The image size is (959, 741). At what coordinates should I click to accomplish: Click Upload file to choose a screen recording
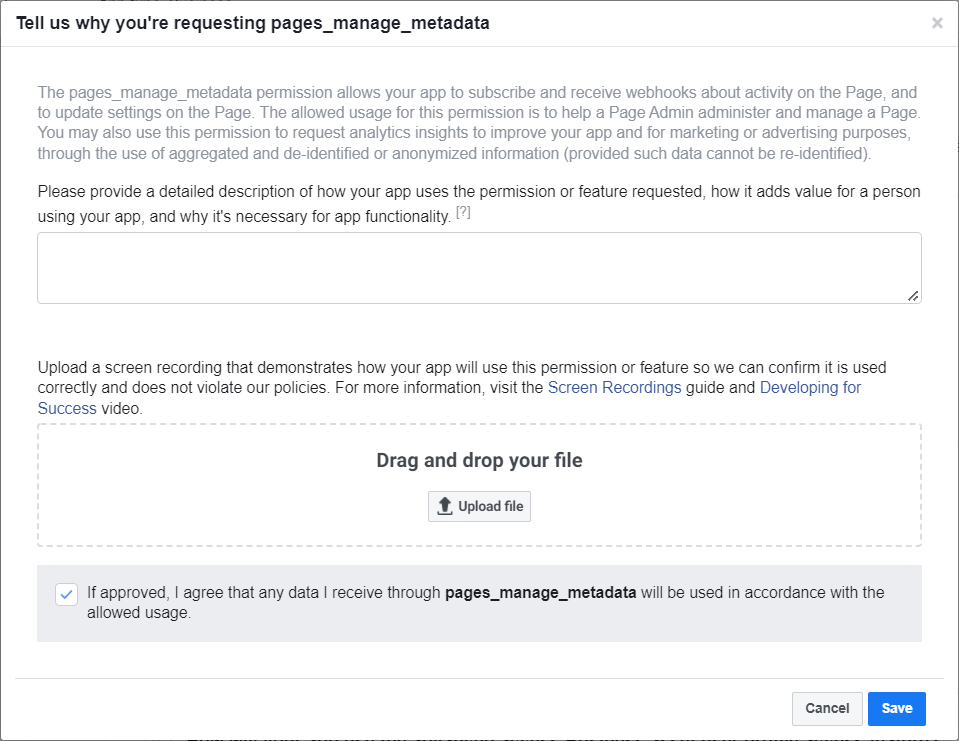479,506
